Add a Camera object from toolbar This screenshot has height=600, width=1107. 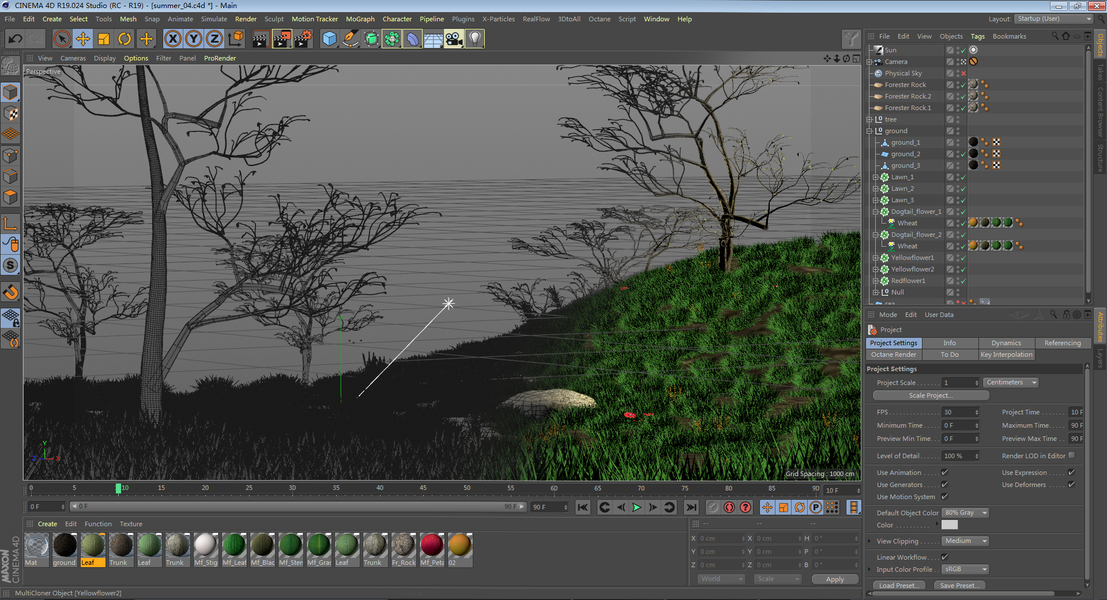(x=454, y=39)
